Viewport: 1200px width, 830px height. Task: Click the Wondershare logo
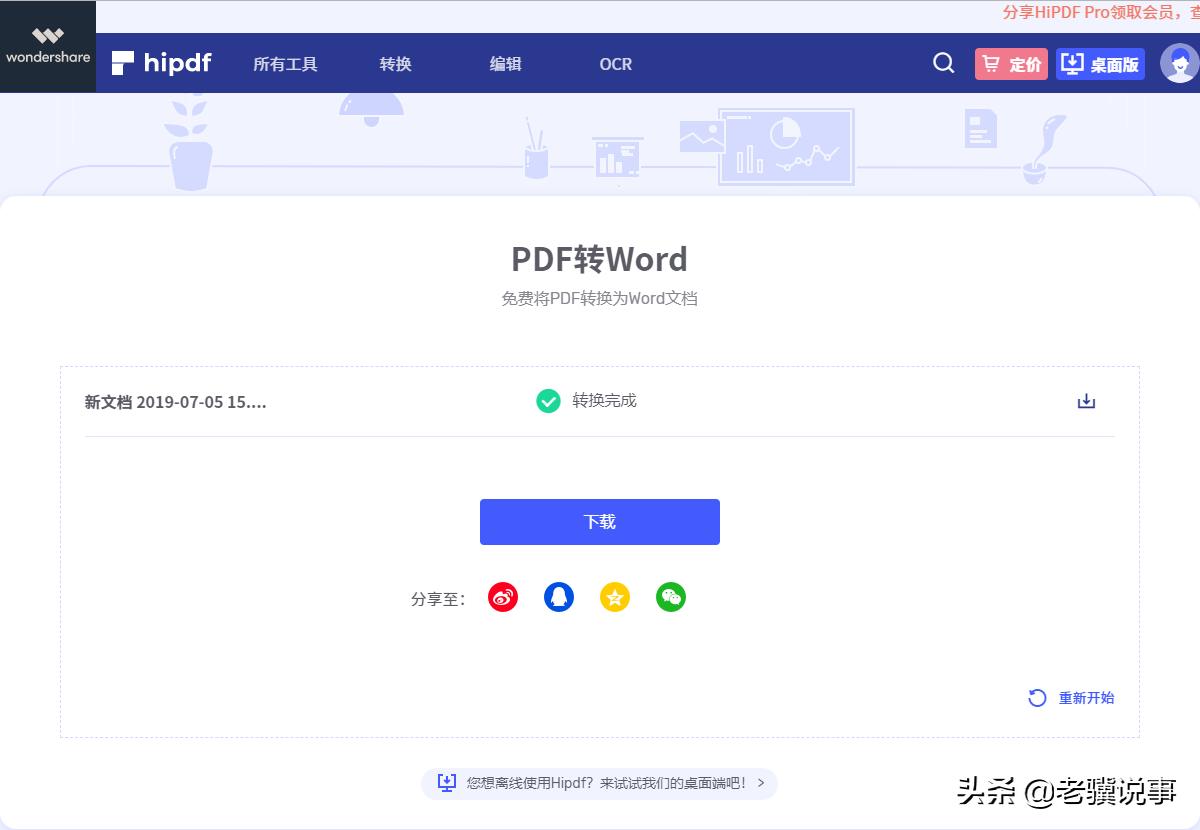point(47,46)
